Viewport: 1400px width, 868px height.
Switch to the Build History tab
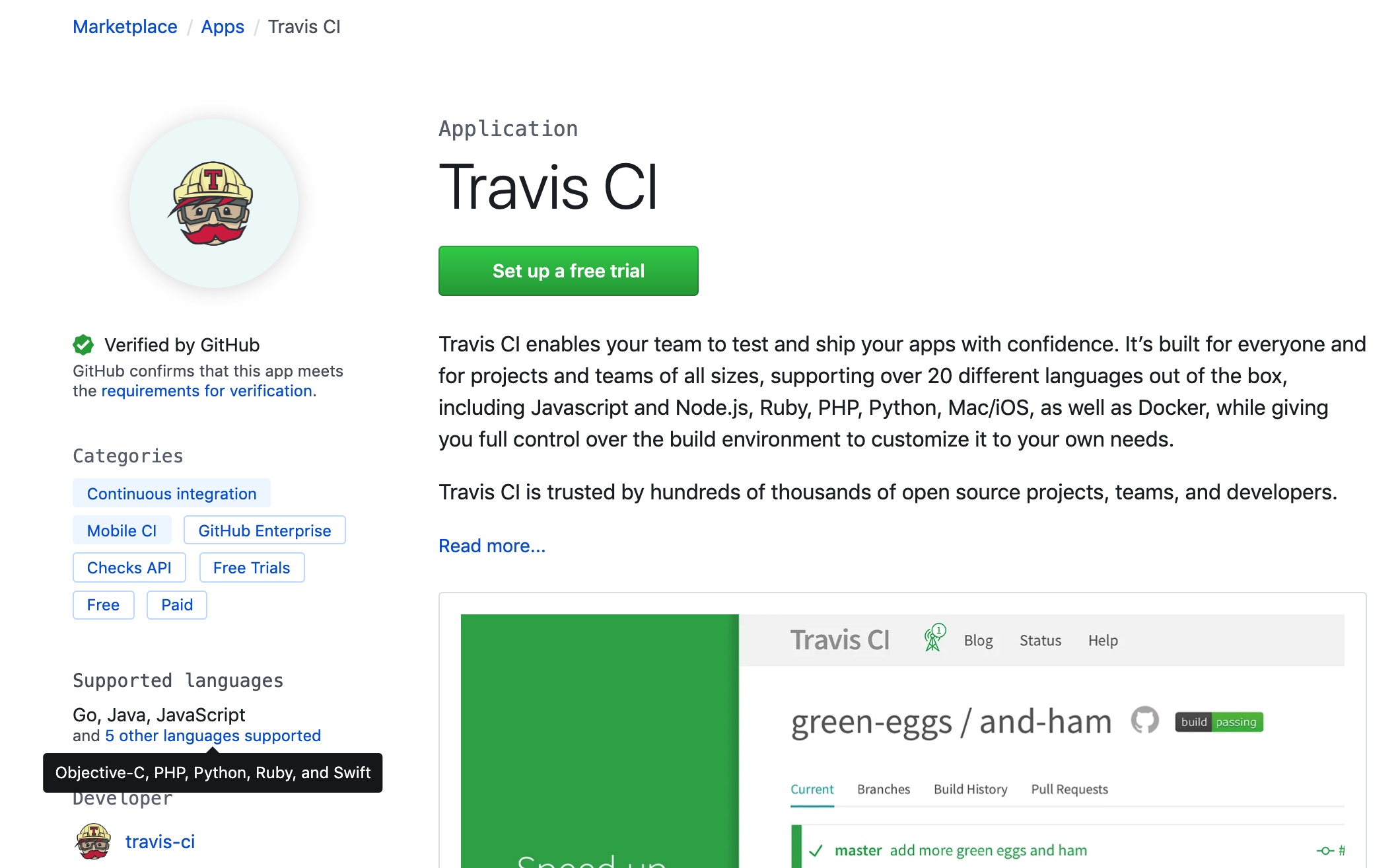tap(970, 789)
